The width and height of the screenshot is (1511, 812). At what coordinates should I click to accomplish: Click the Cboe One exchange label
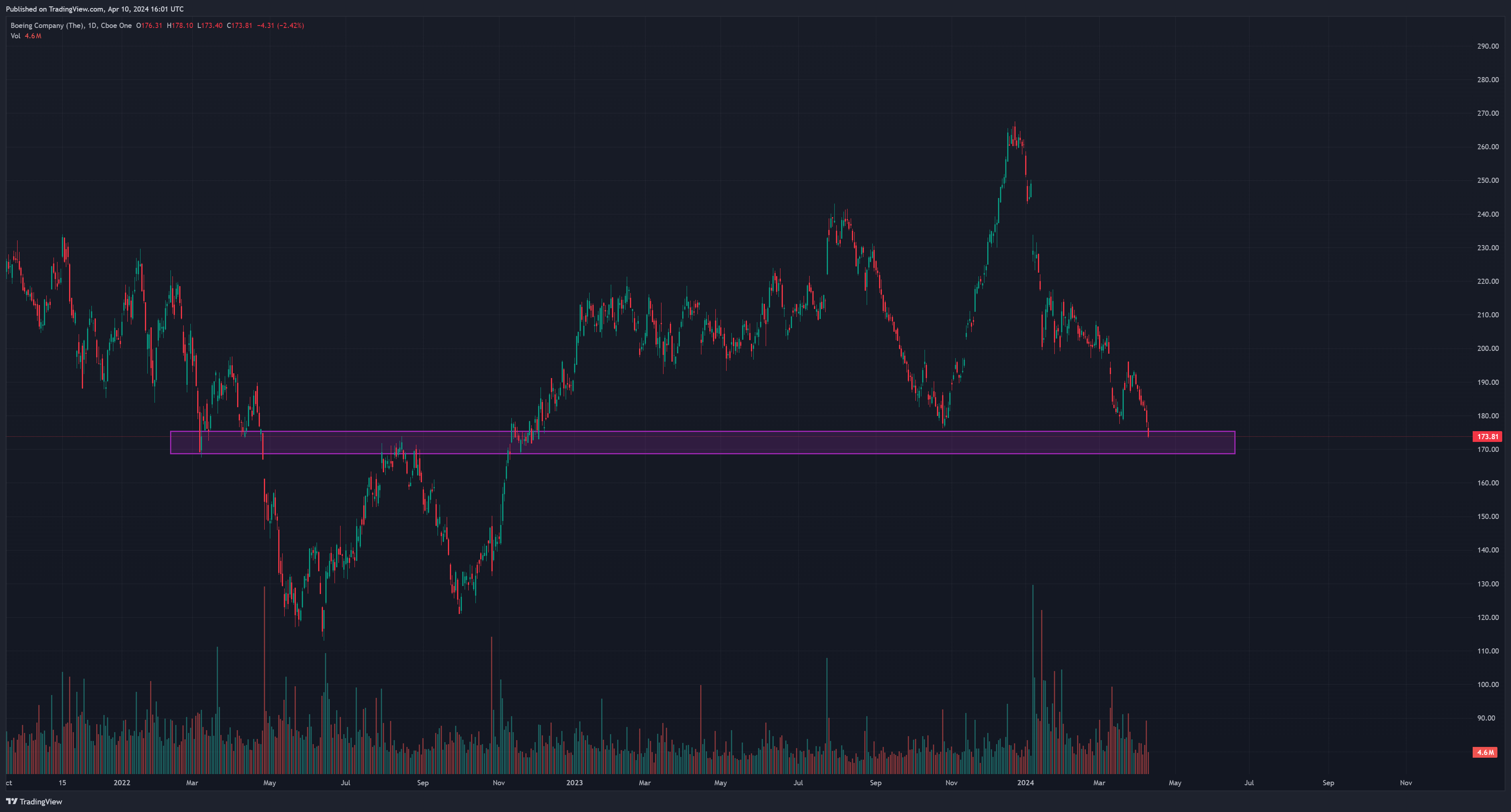(116, 25)
